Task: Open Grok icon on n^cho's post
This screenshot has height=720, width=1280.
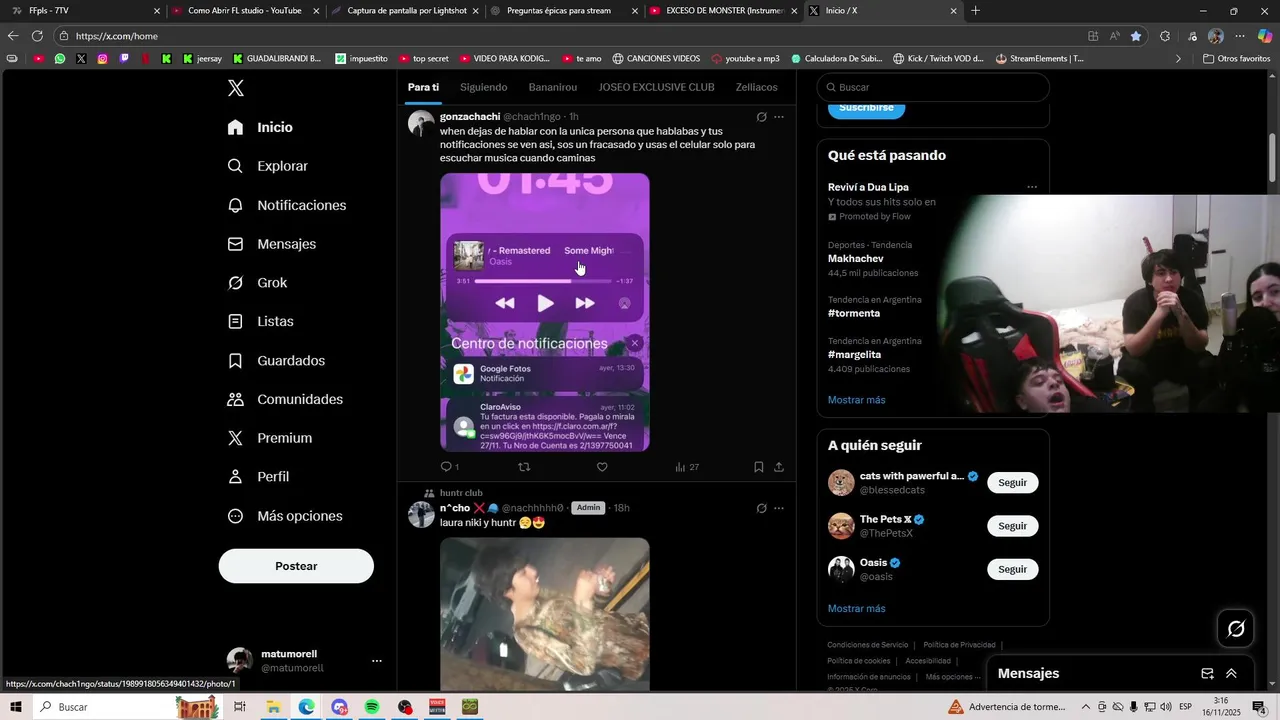Action: point(761,508)
